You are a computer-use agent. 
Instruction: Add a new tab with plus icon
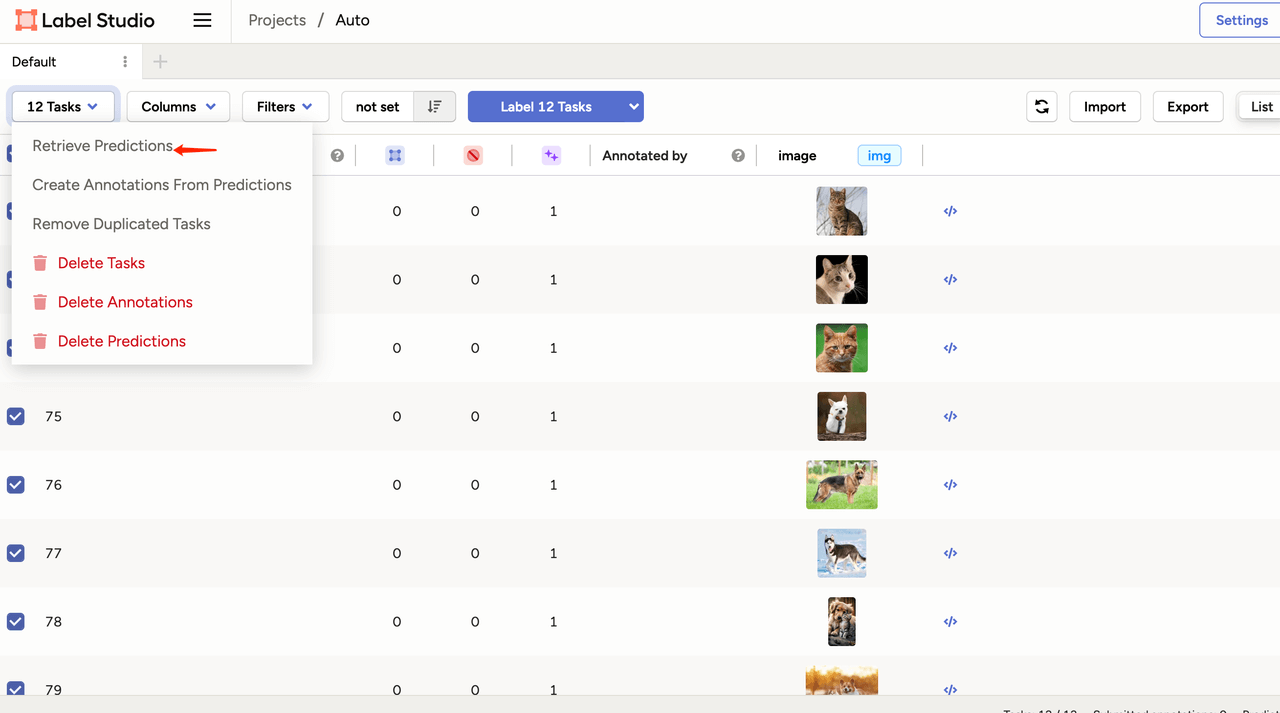(x=160, y=62)
